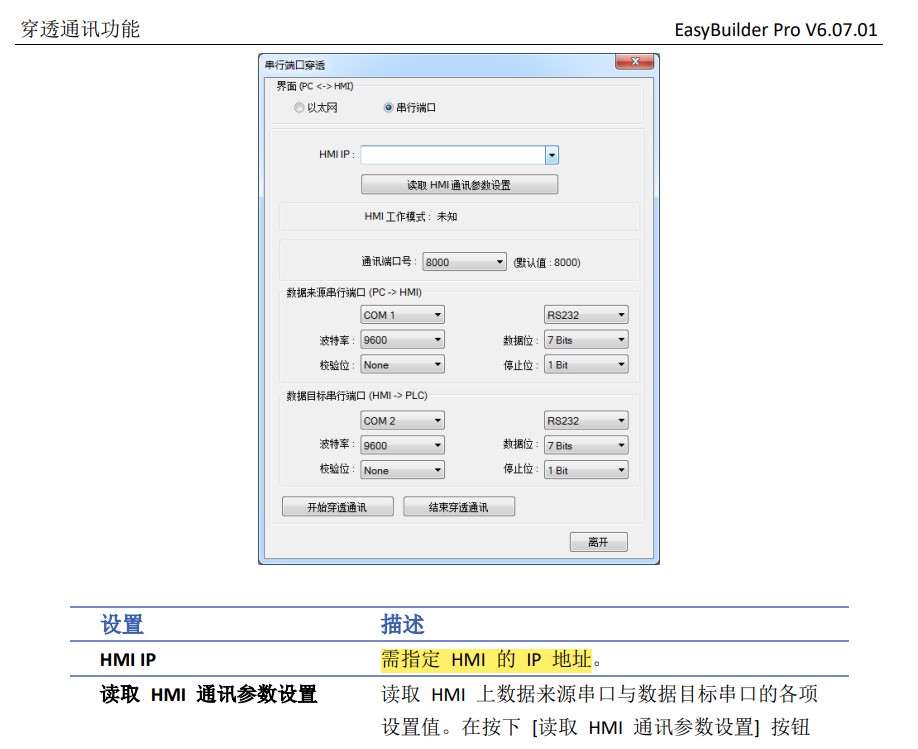Select the 串行端口 radio button
The width and height of the screenshot is (918, 749).
tap(389, 108)
